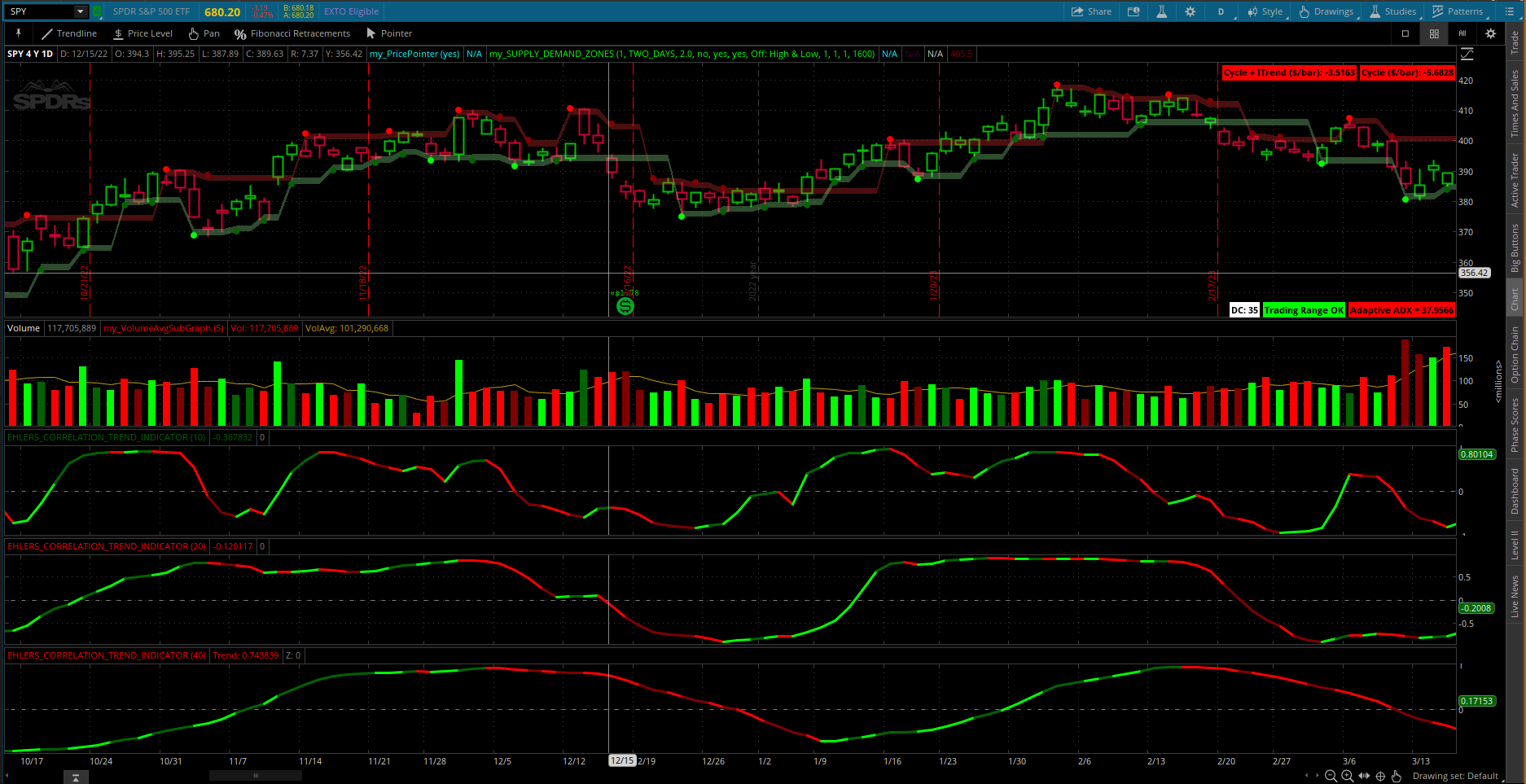Click the horizontal time axis scrollbar
Viewport: 1526px width, 784px height.
point(255,776)
